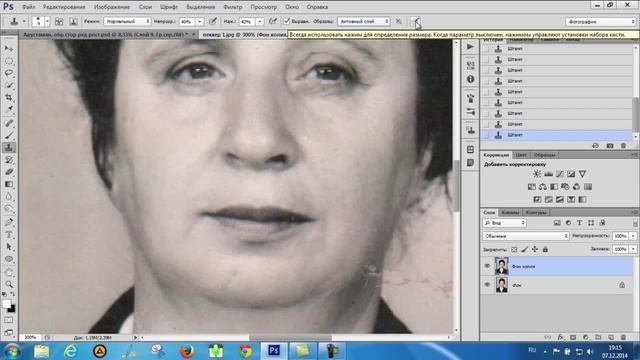Open the Info panel icon
The height and width of the screenshot is (360, 640).
point(470,79)
